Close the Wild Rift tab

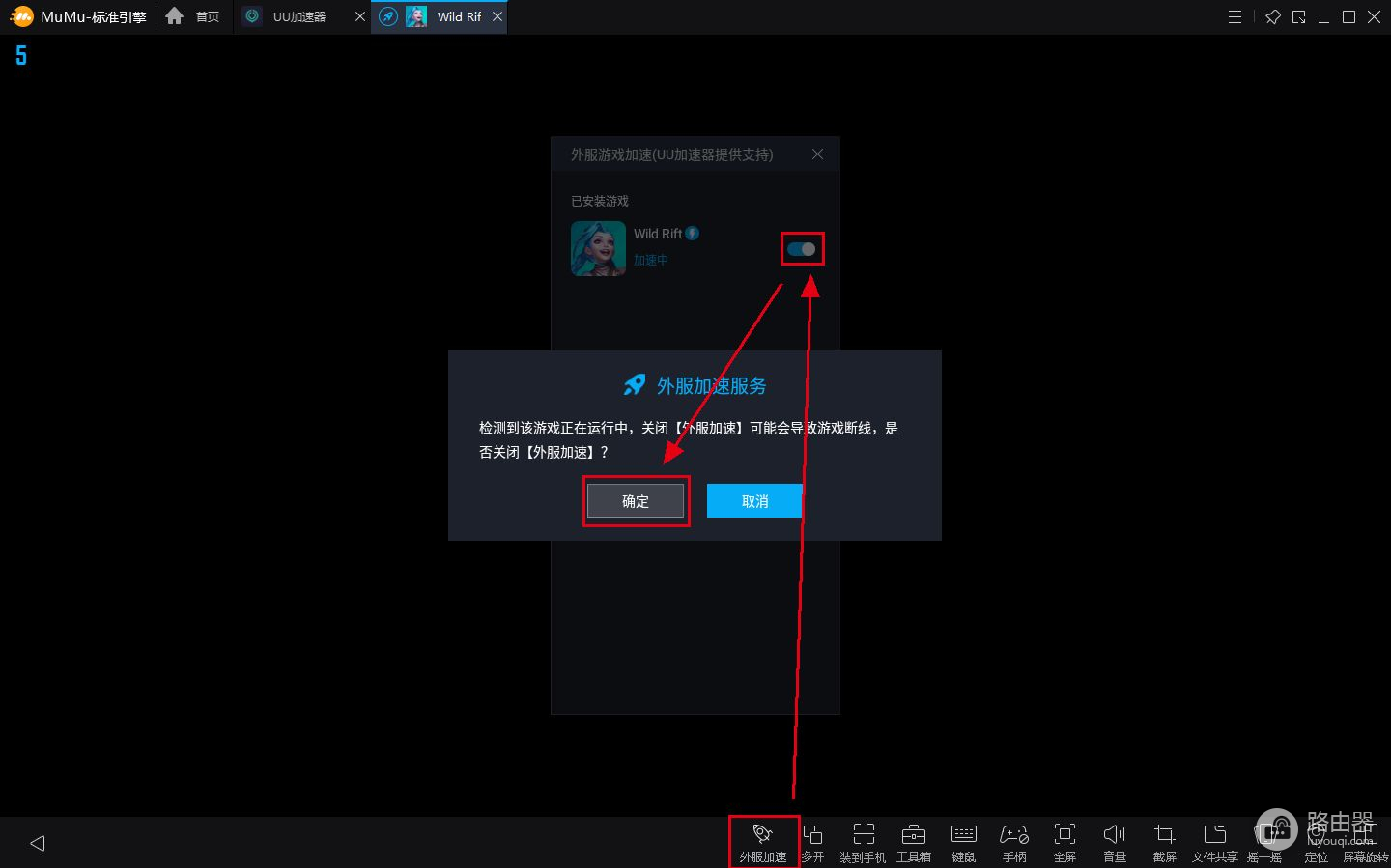tap(497, 16)
